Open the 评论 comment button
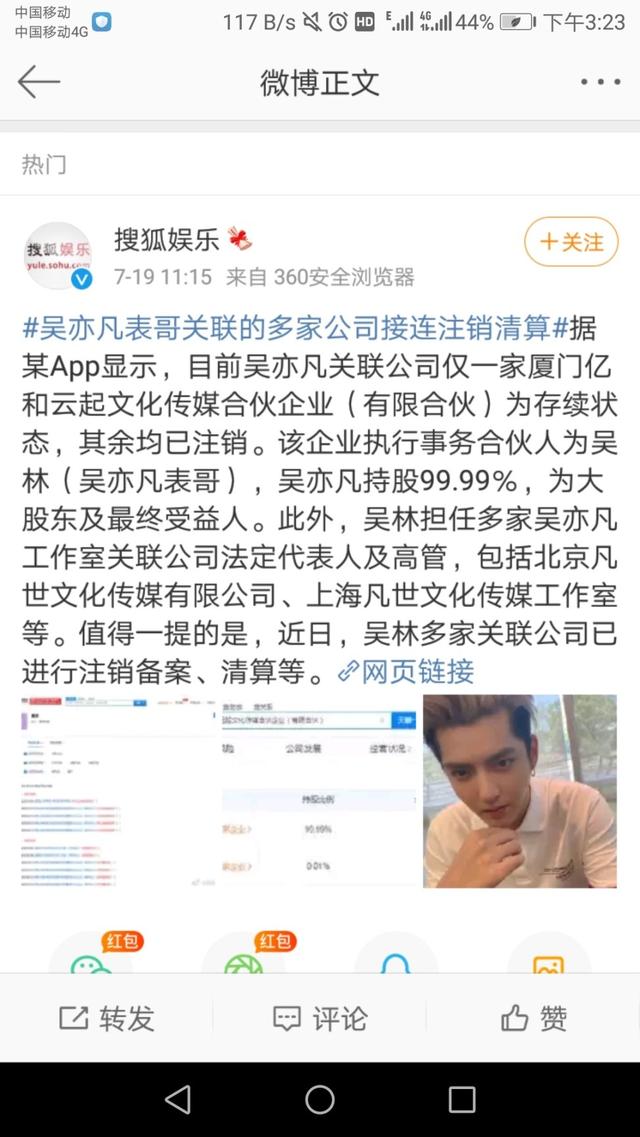Screen dimensions: 640x1137 click(x=320, y=1019)
